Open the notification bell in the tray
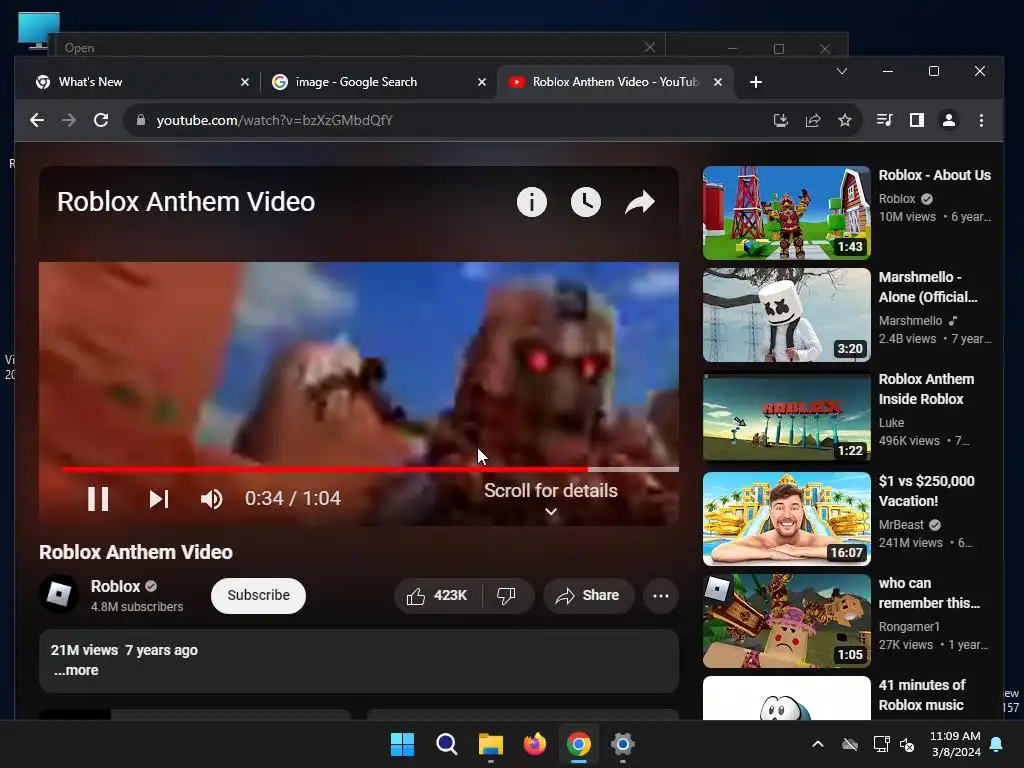1024x768 pixels. (x=997, y=744)
